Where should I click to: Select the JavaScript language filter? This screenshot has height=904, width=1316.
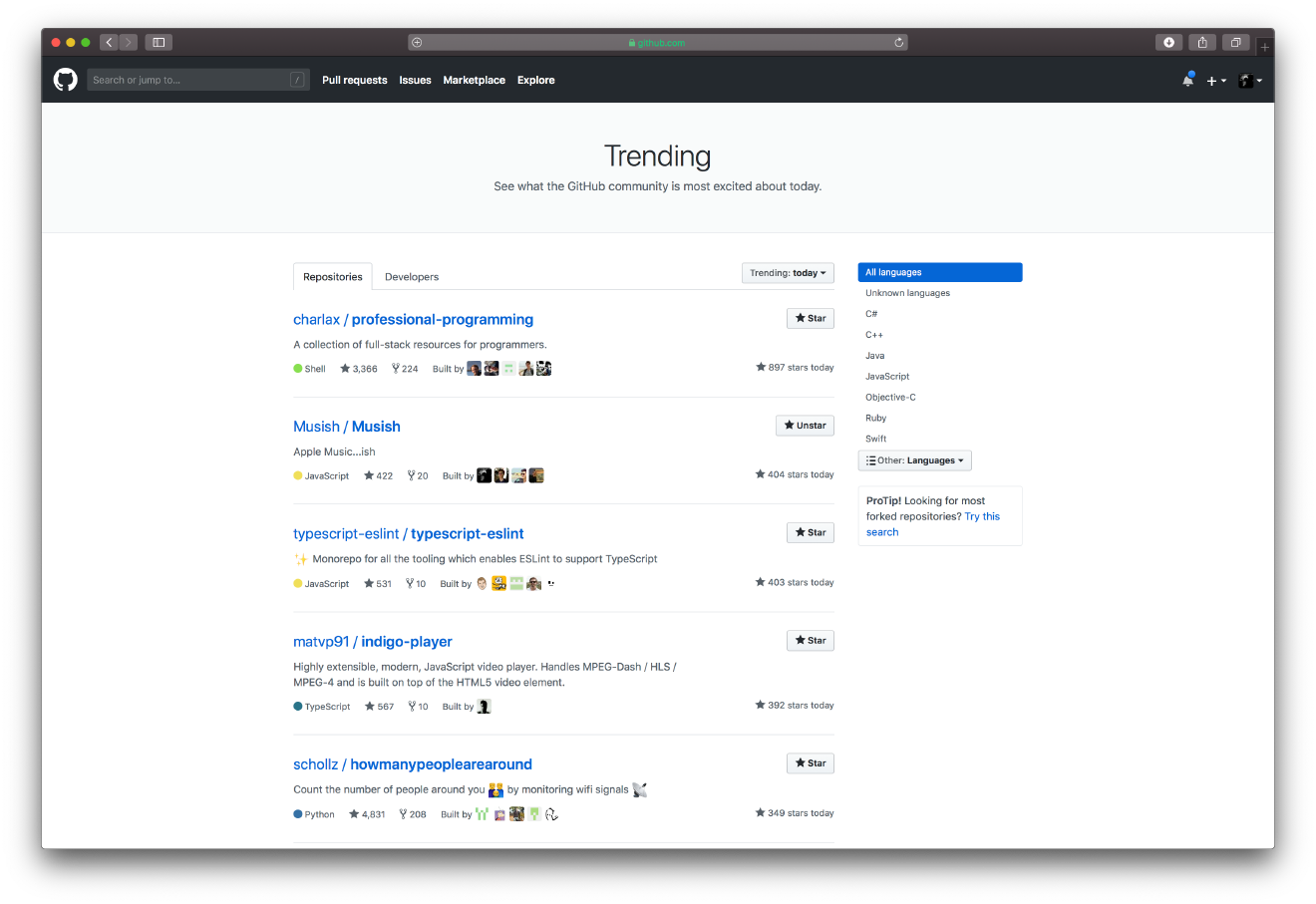[x=887, y=376]
